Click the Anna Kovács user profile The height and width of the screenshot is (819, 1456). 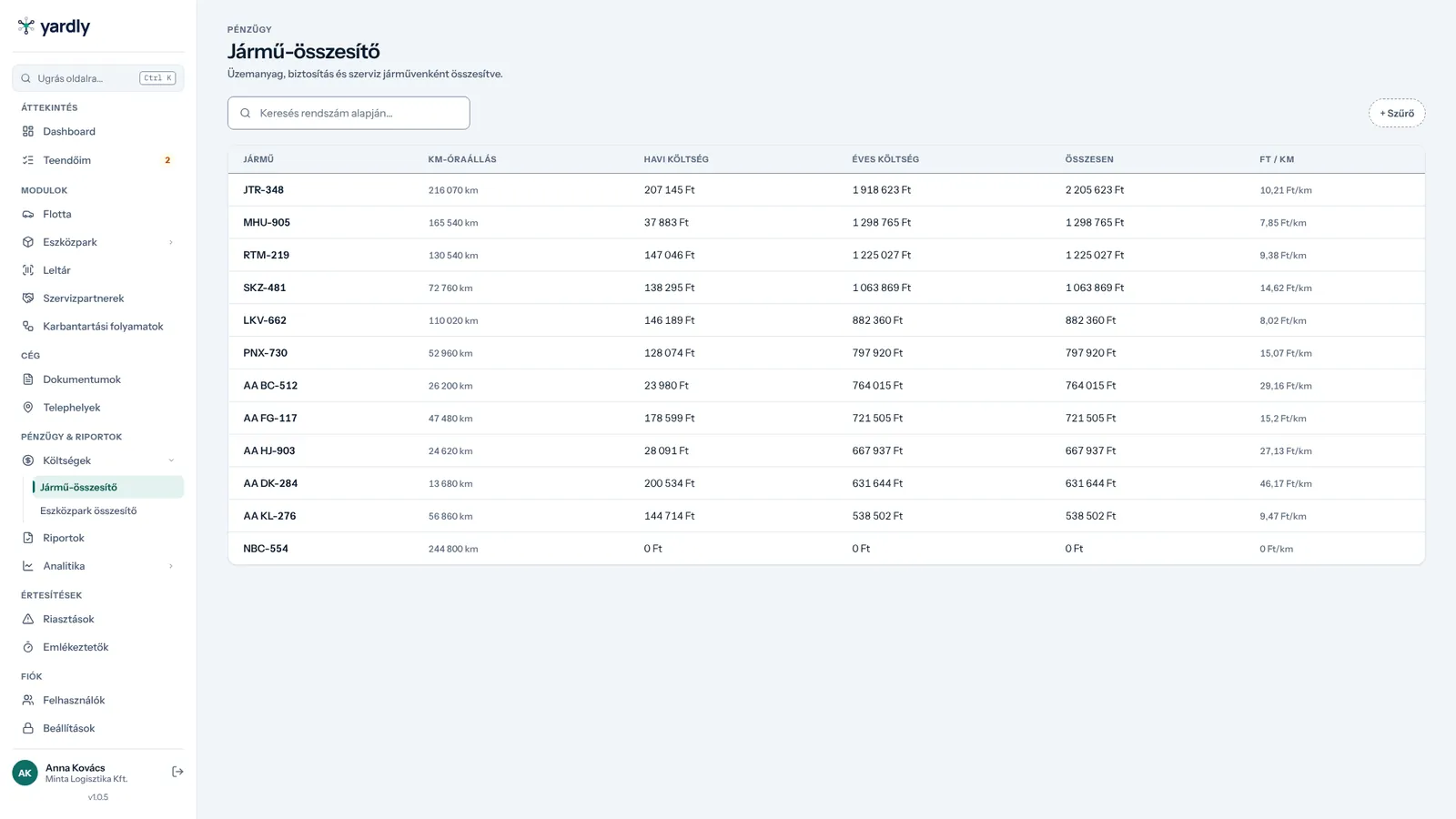[86, 773]
